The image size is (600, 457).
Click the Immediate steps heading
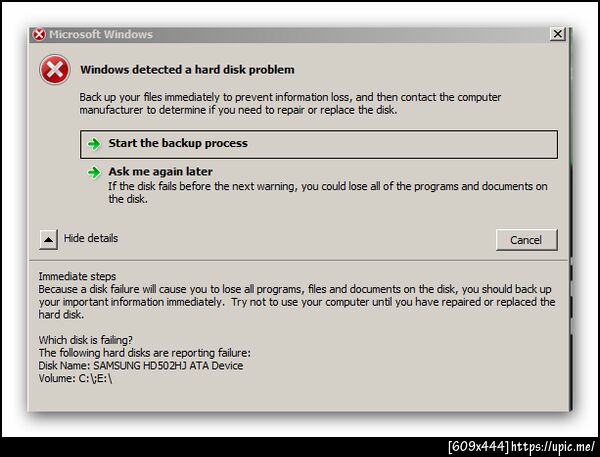click(x=78, y=276)
